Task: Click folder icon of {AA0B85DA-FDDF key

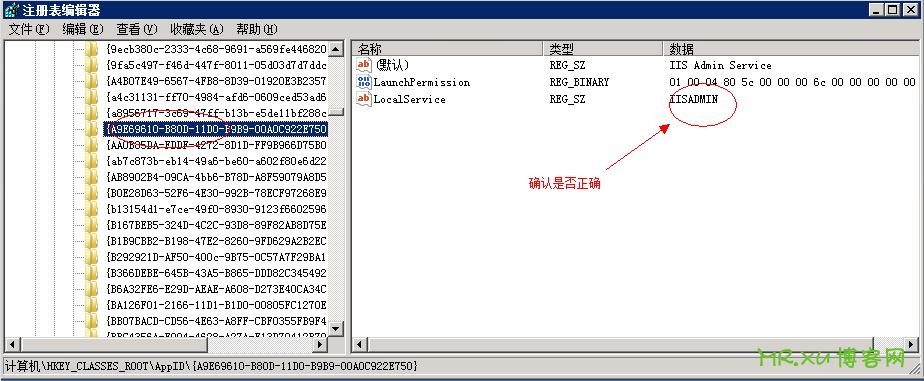Action: [91, 144]
